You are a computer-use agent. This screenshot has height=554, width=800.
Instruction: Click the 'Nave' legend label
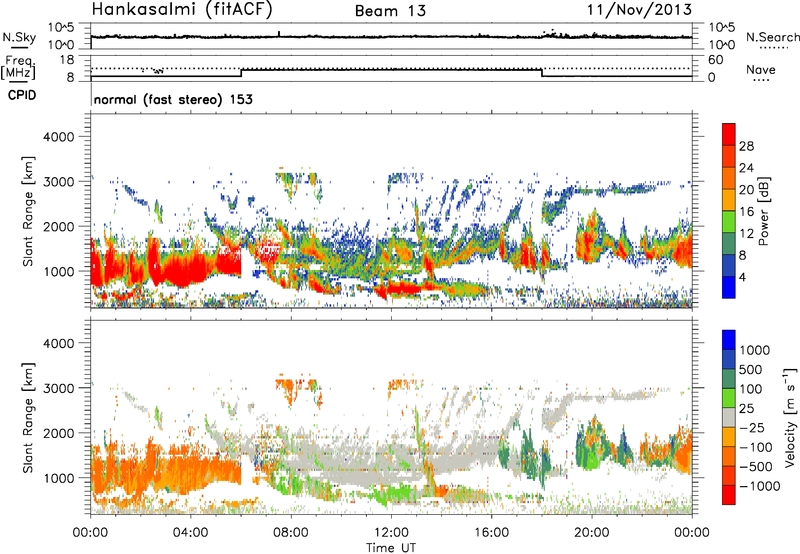[761, 69]
